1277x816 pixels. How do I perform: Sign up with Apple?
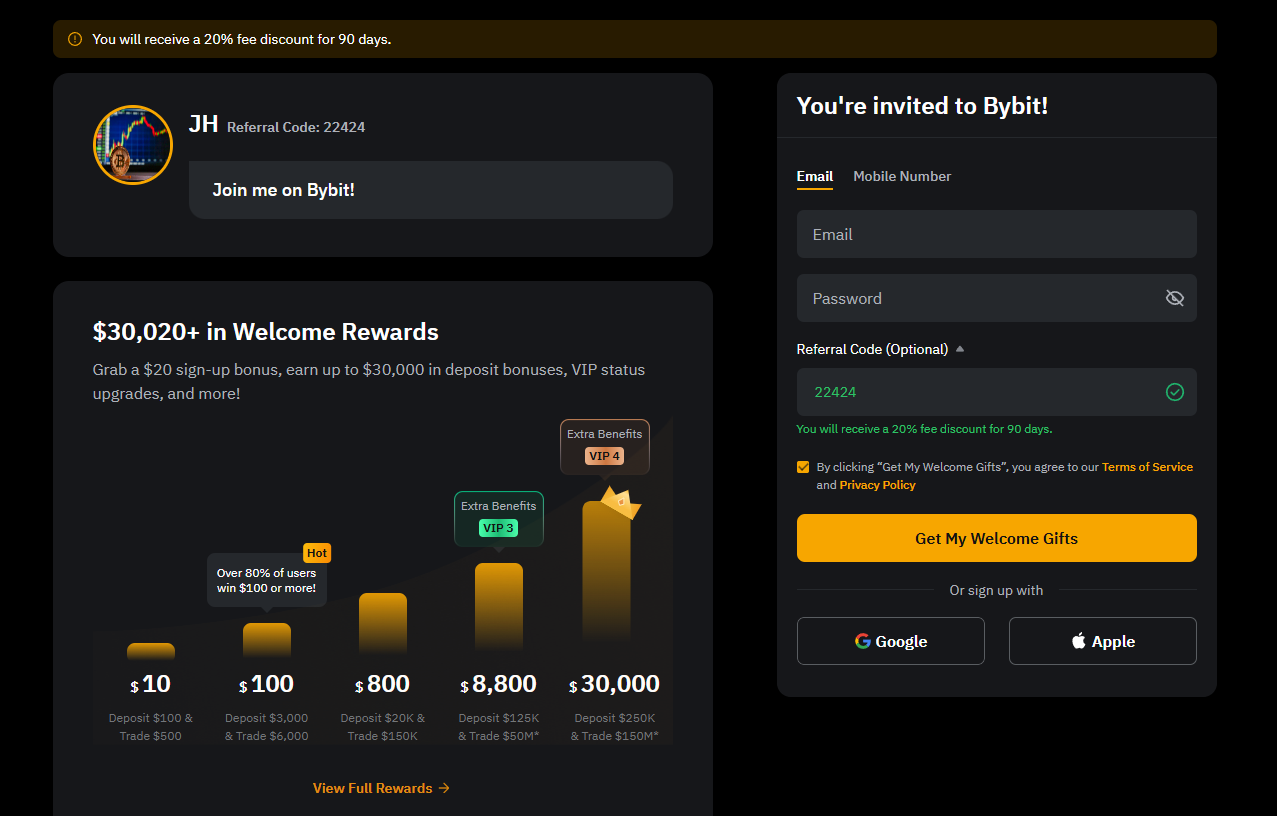[1103, 641]
